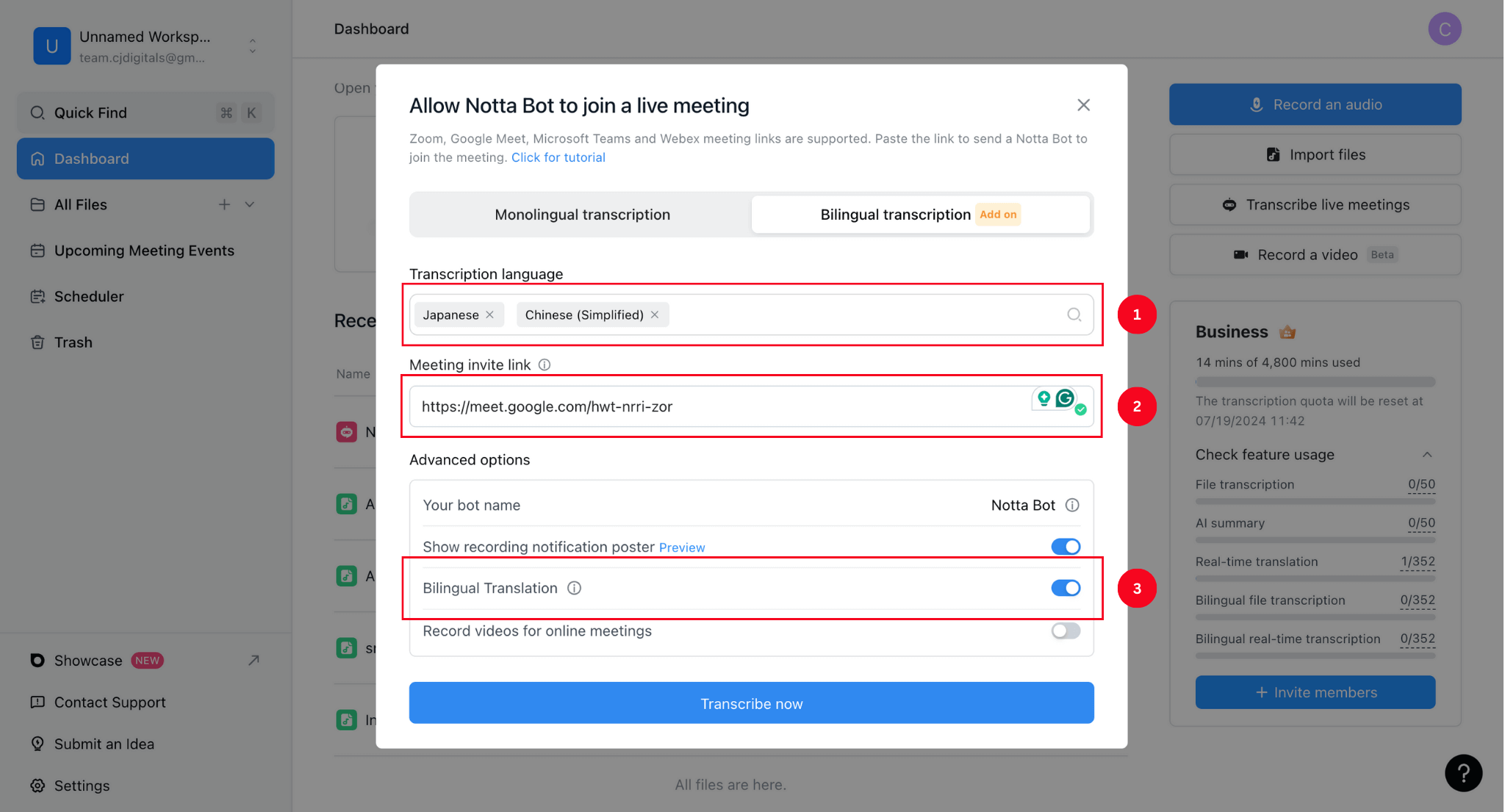1505x812 pixels.
Task: Toggle the Record videos for online meetings
Action: pyautogui.click(x=1065, y=631)
